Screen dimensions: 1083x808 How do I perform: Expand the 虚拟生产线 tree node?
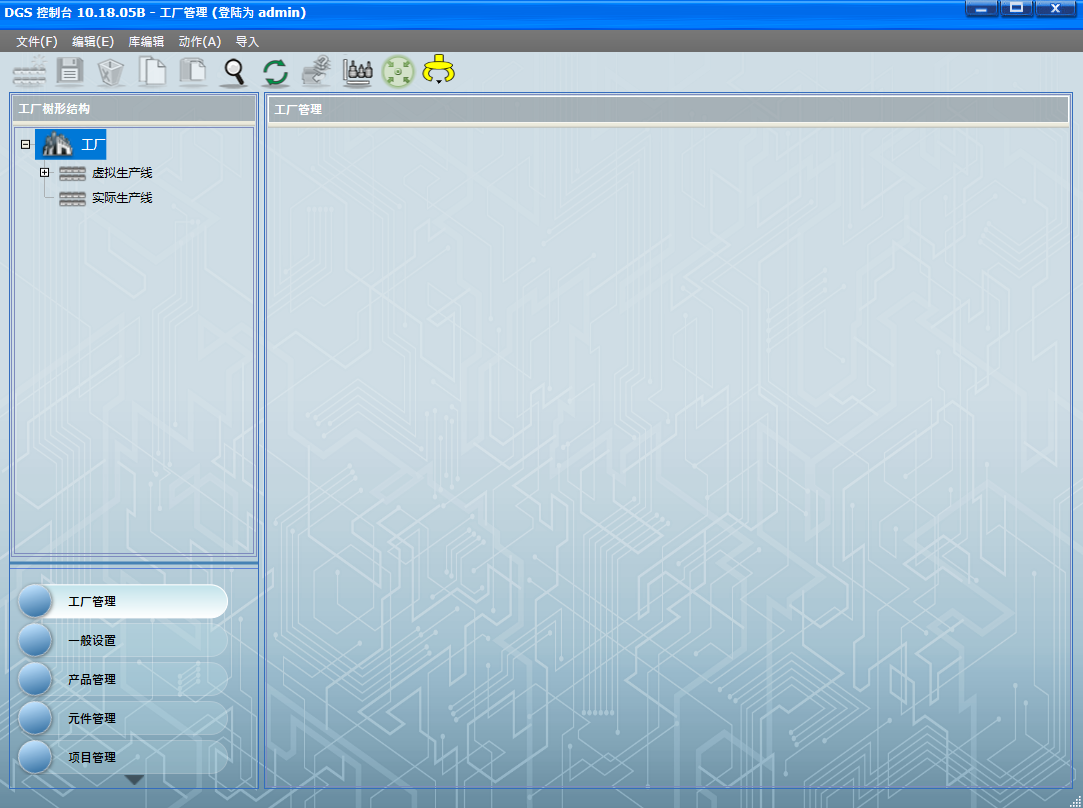(44, 173)
